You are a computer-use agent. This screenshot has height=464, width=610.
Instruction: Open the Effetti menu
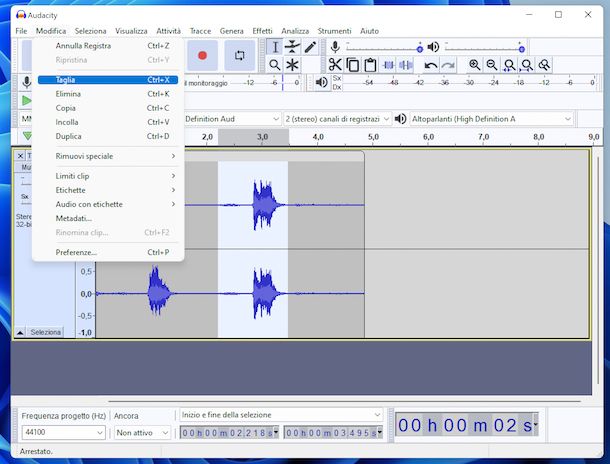tap(262, 31)
